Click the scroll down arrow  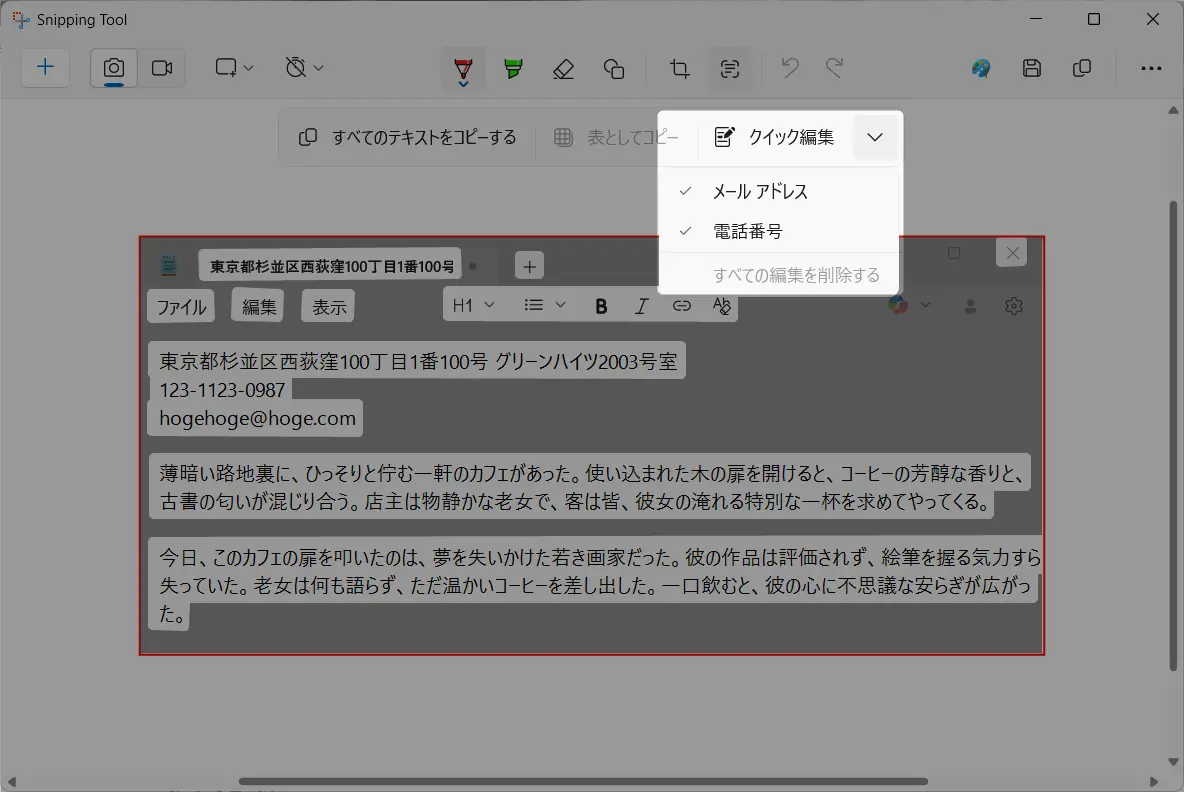1173,762
